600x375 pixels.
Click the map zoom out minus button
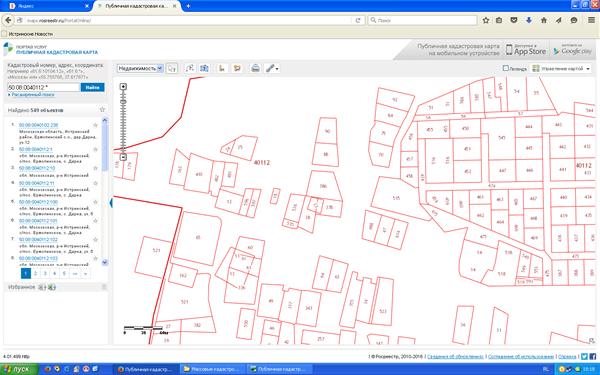123,157
